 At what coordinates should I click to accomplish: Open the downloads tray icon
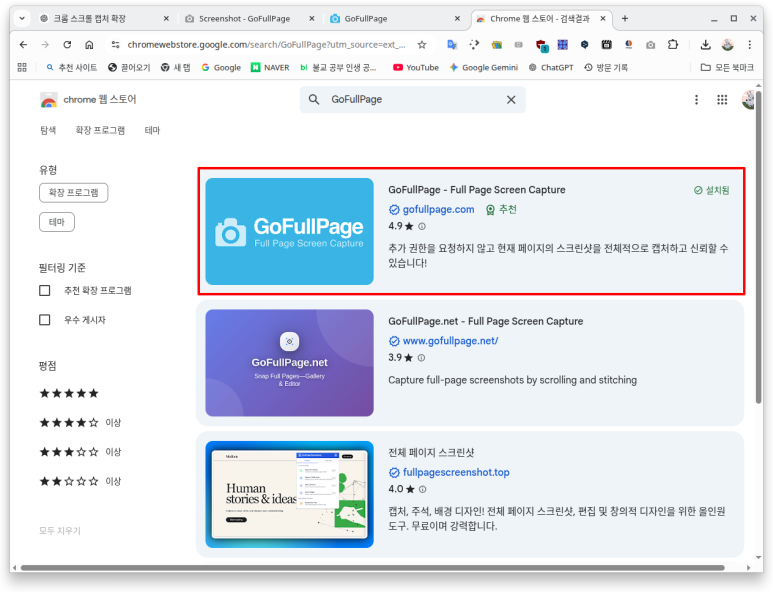(x=705, y=45)
